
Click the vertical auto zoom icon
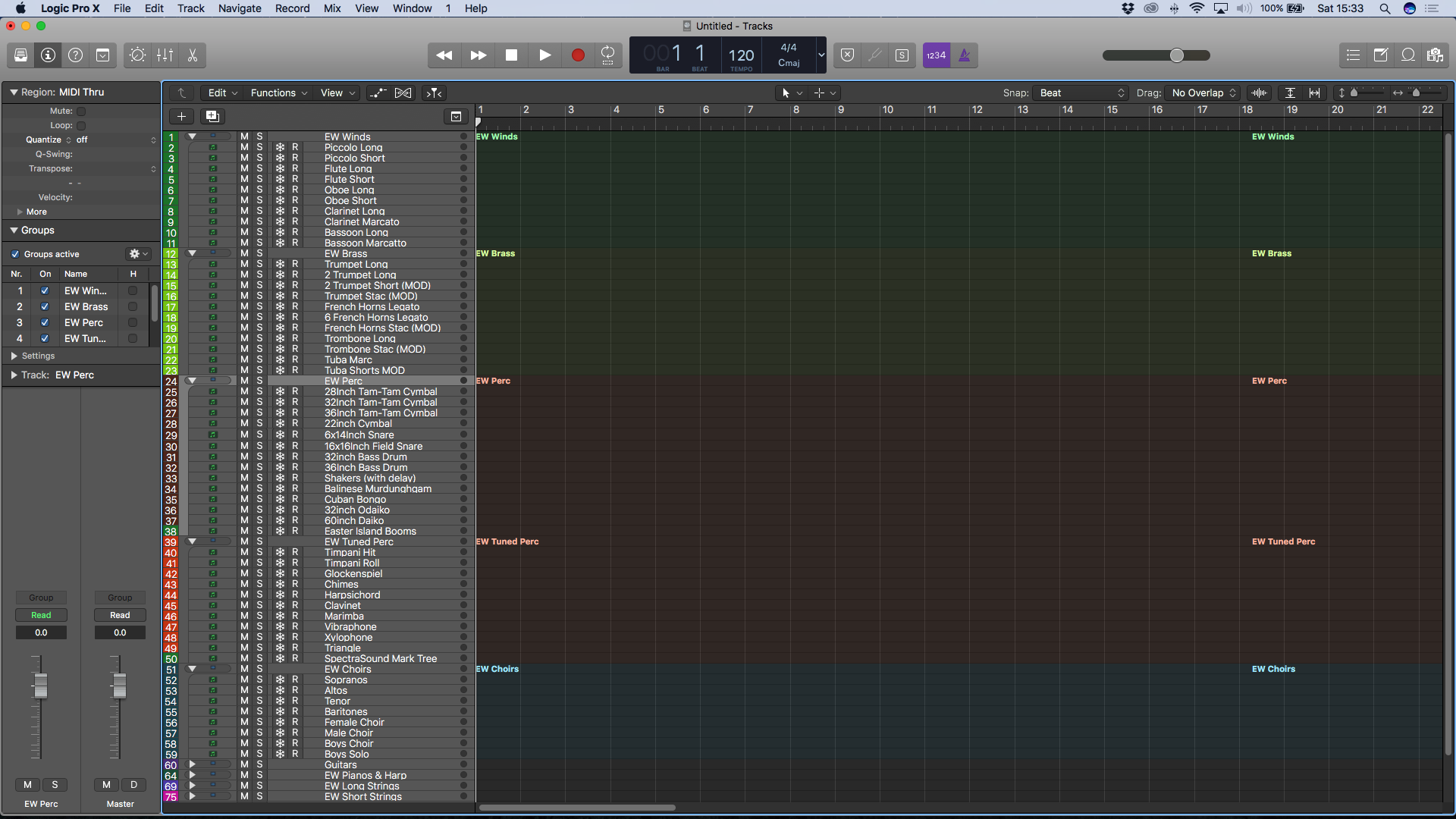click(1290, 93)
